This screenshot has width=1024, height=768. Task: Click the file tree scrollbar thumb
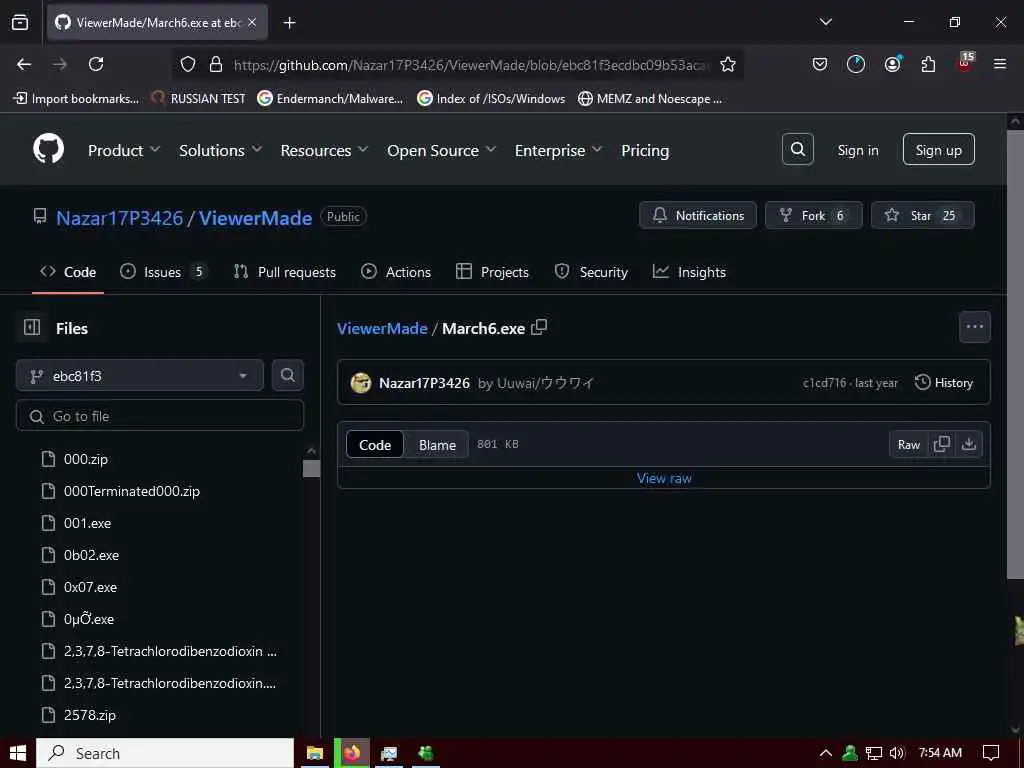pyautogui.click(x=312, y=468)
